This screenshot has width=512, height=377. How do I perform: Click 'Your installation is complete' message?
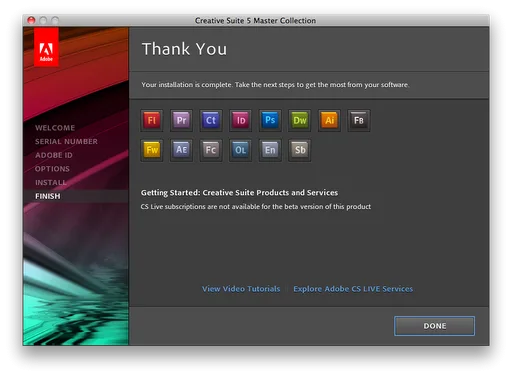point(275,85)
